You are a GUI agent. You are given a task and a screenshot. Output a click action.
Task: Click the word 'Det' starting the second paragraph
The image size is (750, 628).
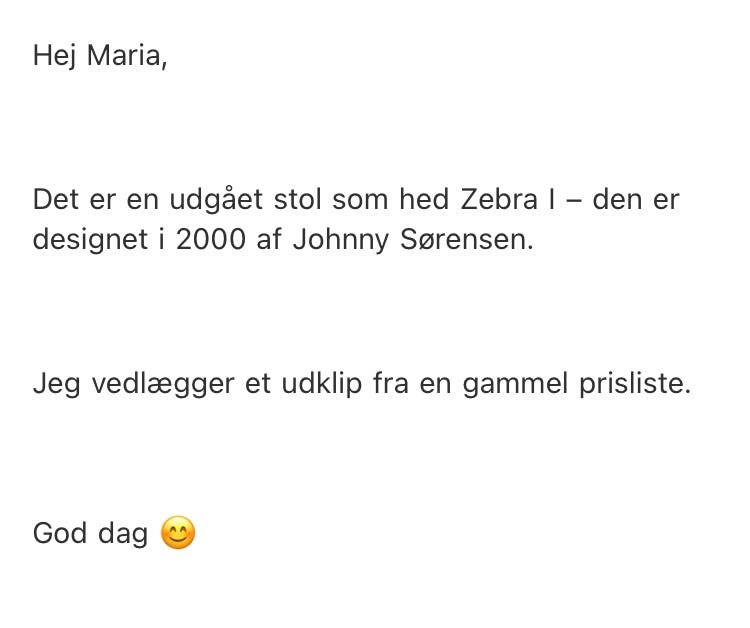pos(55,199)
